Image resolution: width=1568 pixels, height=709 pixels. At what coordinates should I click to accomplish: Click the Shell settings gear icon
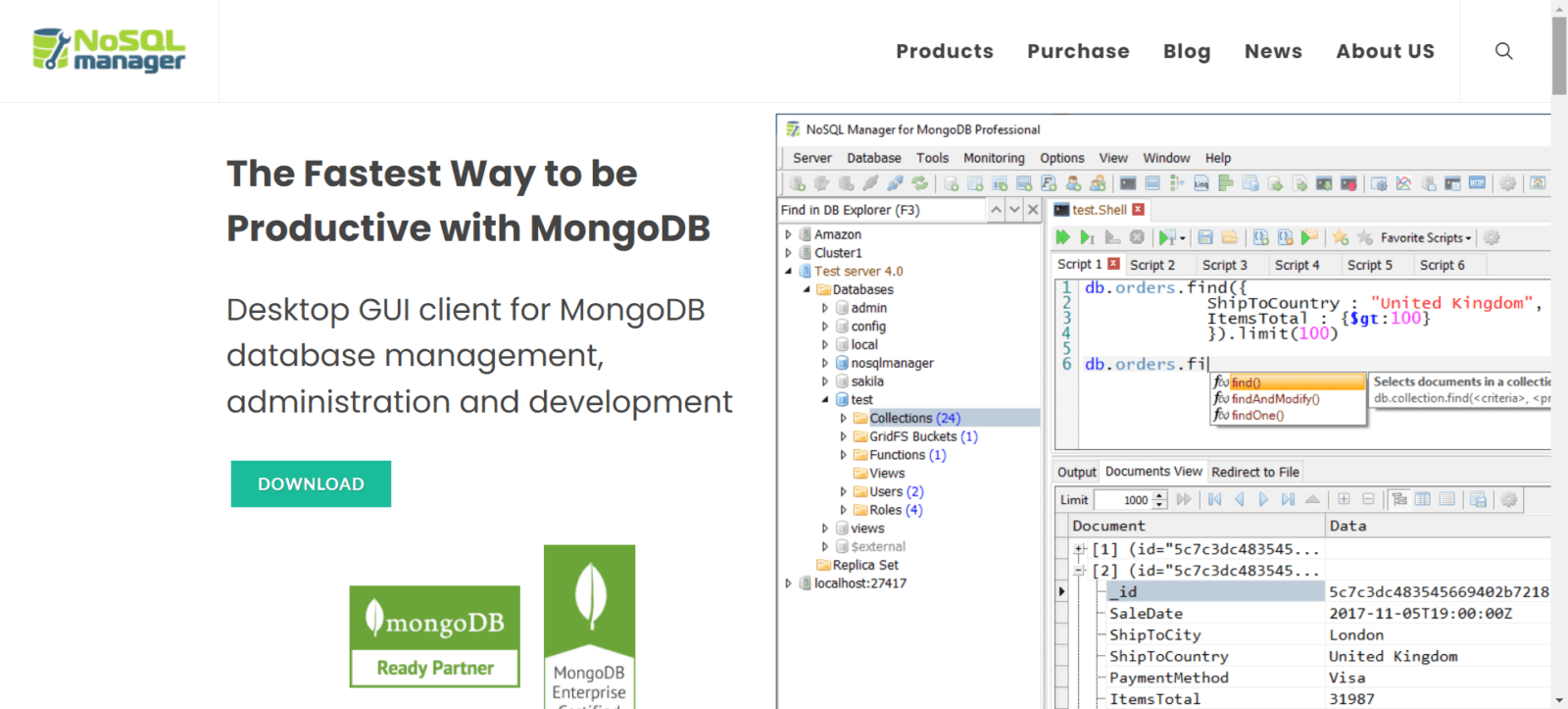(1492, 237)
